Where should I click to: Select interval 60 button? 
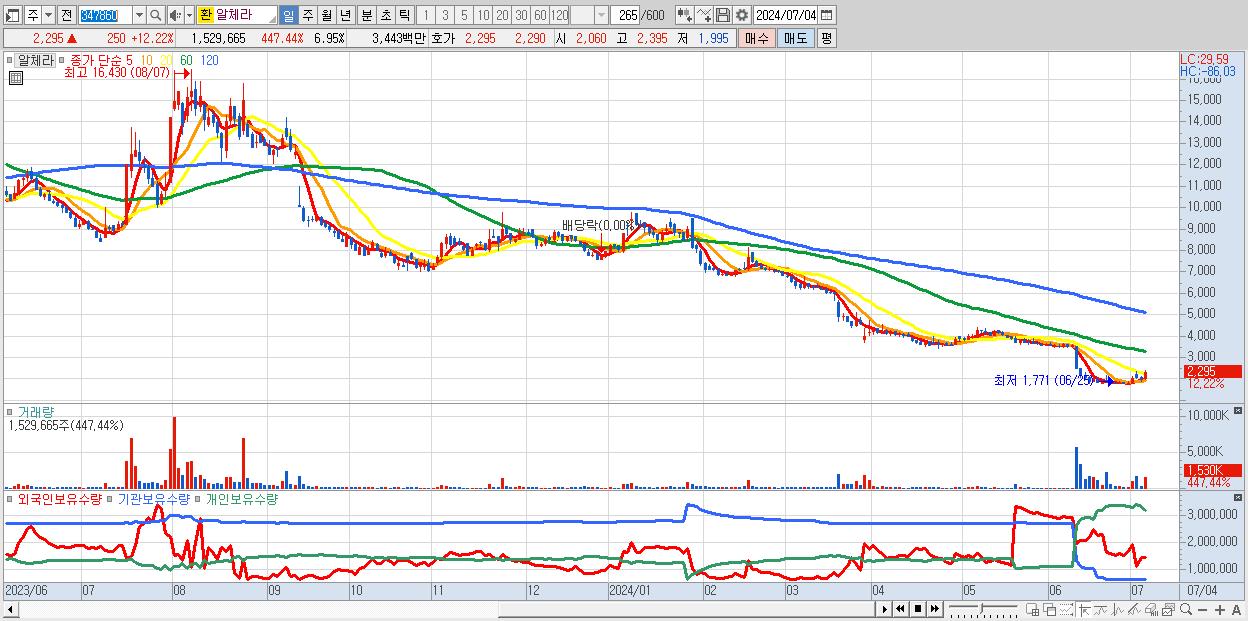(x=540, y=15)
